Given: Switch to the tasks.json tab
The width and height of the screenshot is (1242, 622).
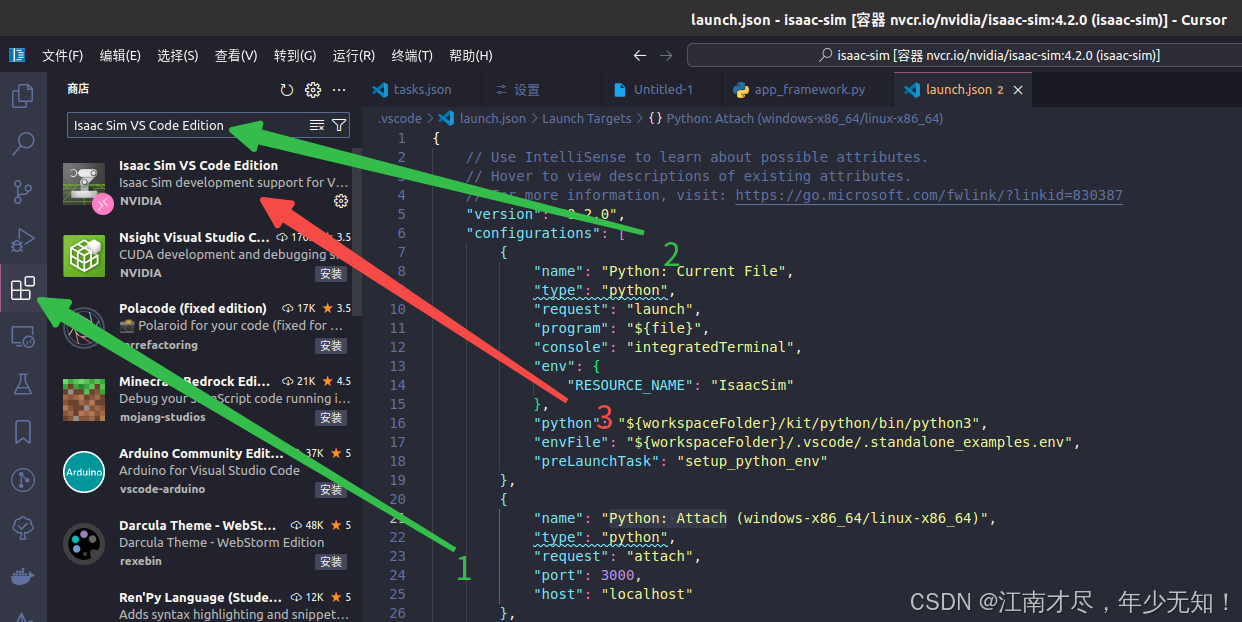Looking at the screenshot, I should [x=421, y=90].
